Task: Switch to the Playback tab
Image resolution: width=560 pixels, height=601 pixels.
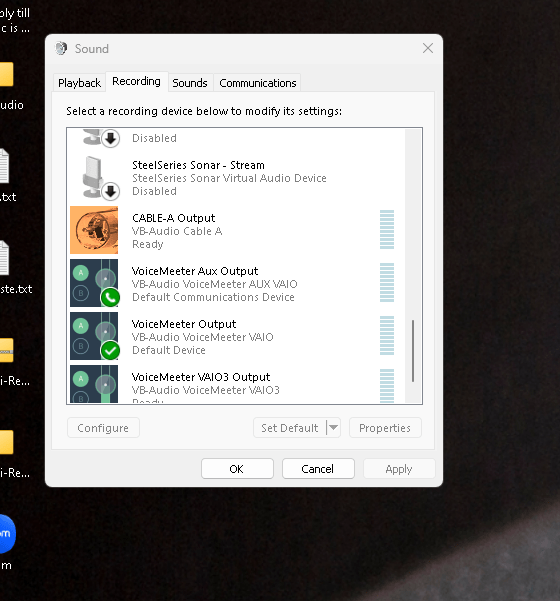Action: (79, 83)
